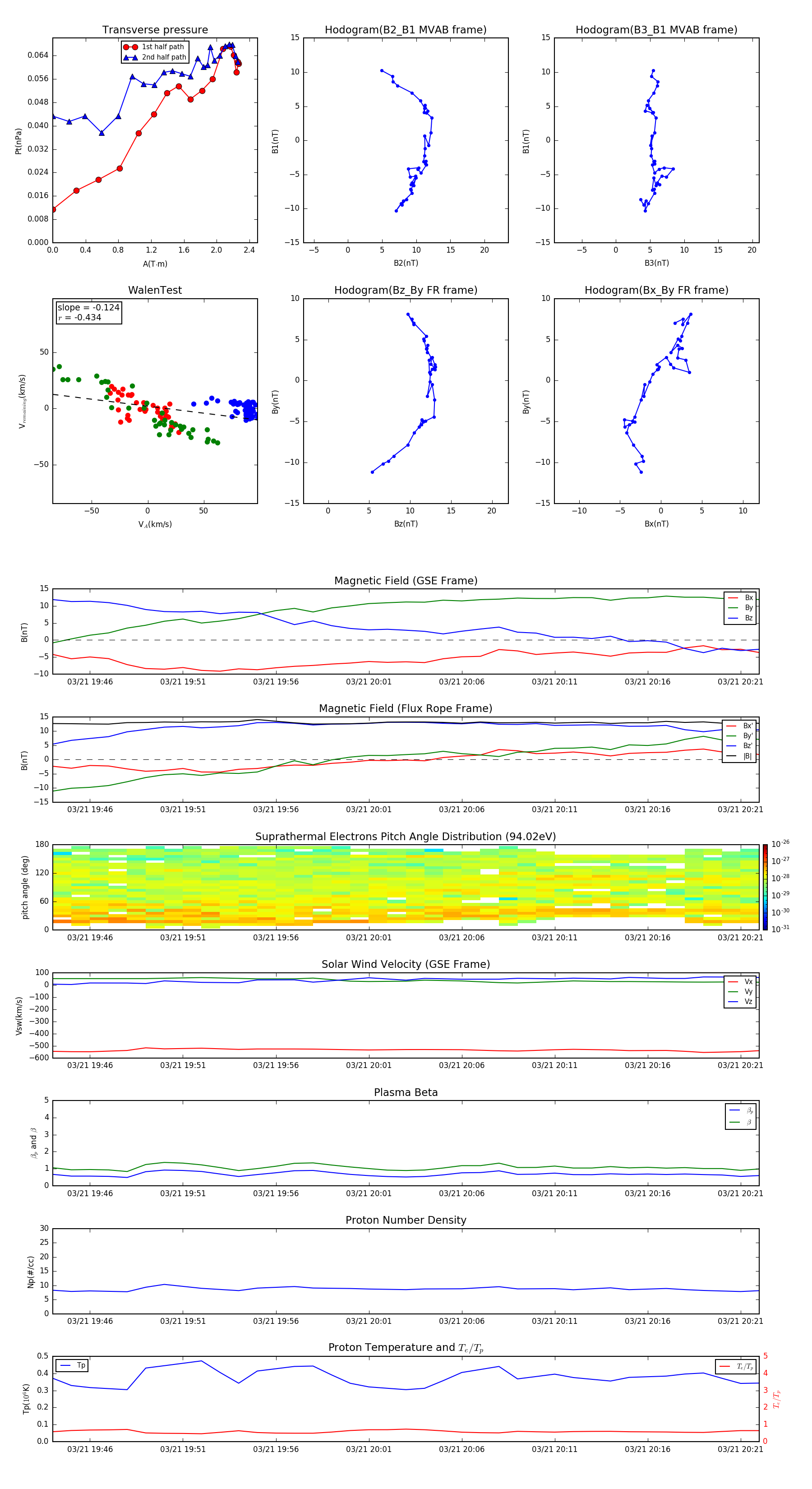
Task: Click the "Transverse pressure" plot title
Action: 155,30
